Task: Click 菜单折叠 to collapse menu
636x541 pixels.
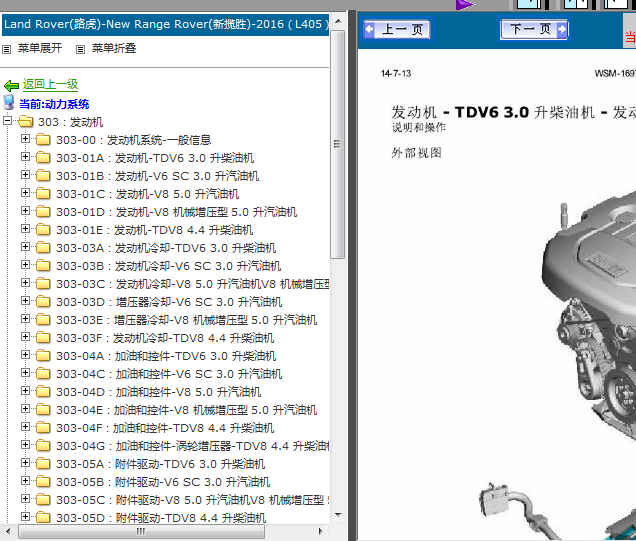Action: 114,49
